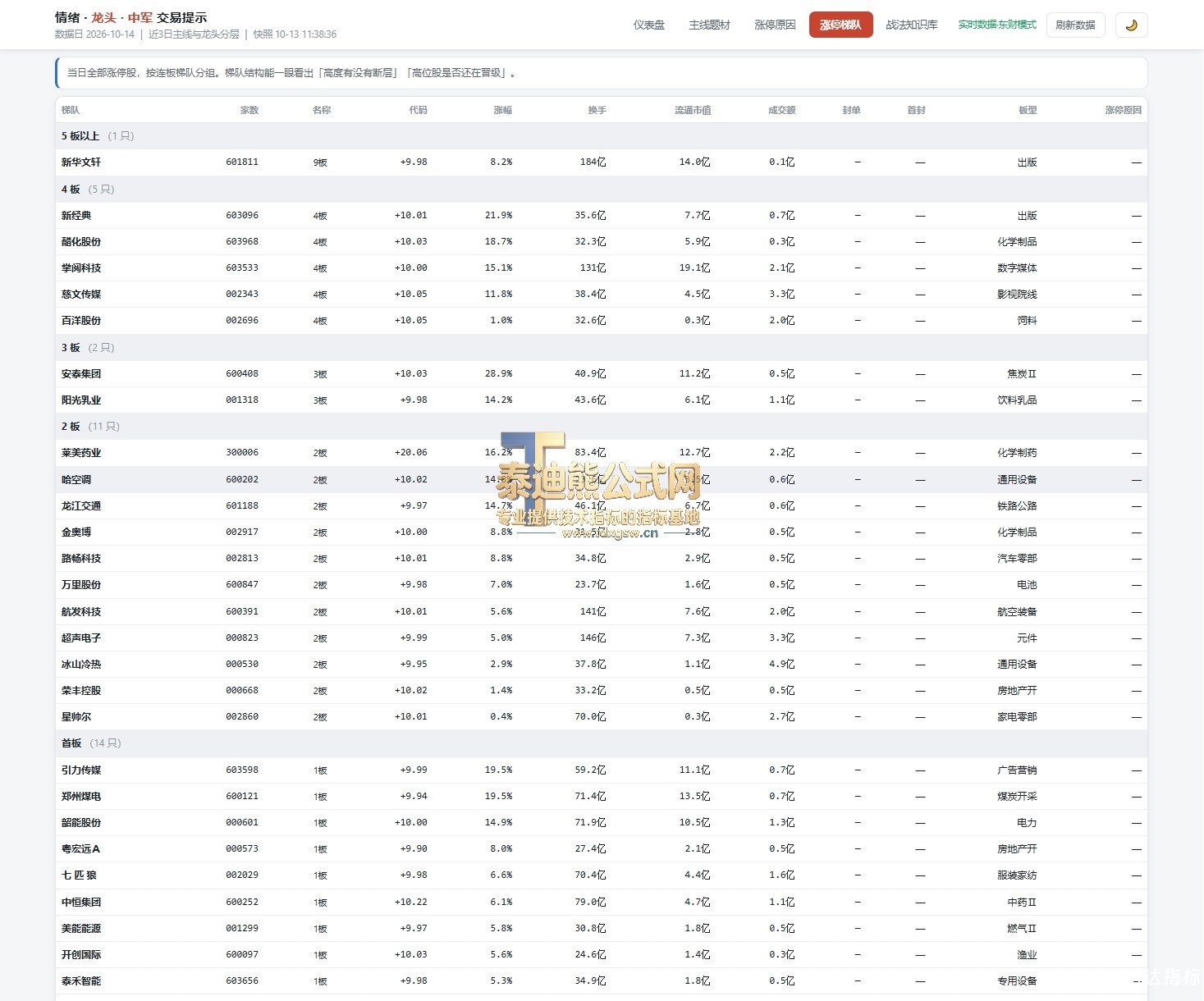Click the 泰禾智能 stock name
Screen dimensions: 1204x1001
click(81, 981)
